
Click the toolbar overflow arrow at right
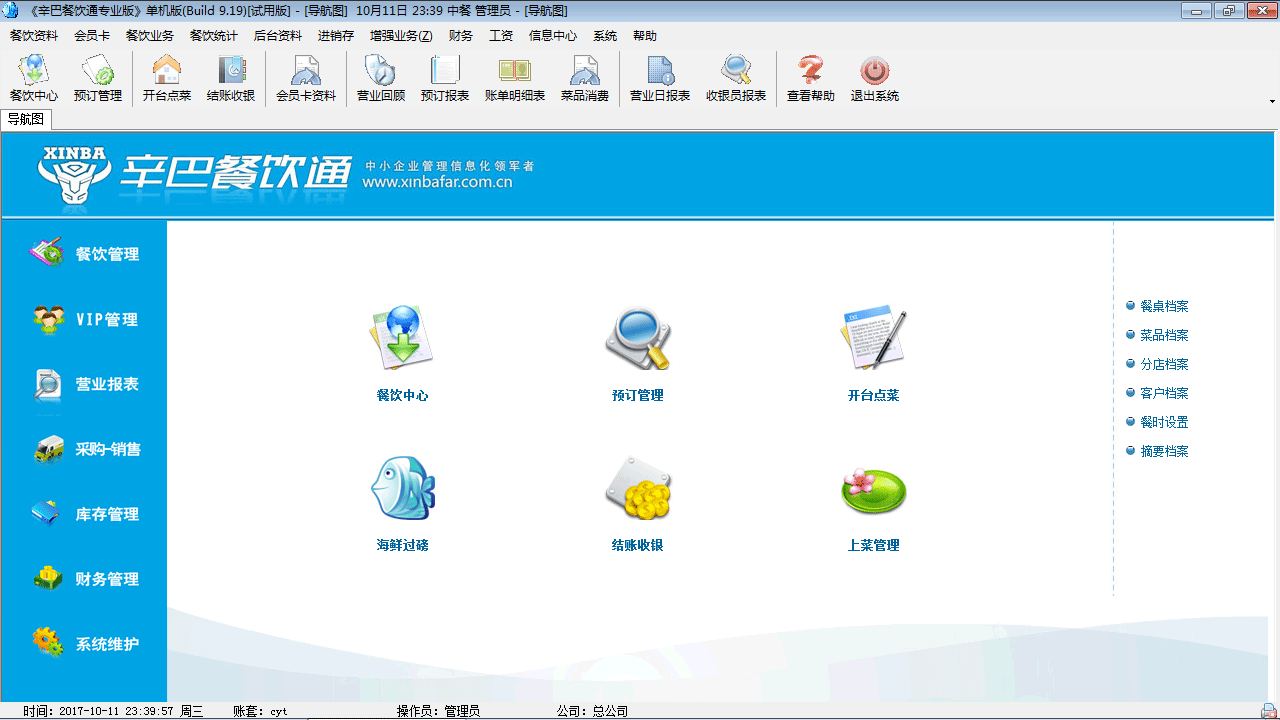point(1272,101)
